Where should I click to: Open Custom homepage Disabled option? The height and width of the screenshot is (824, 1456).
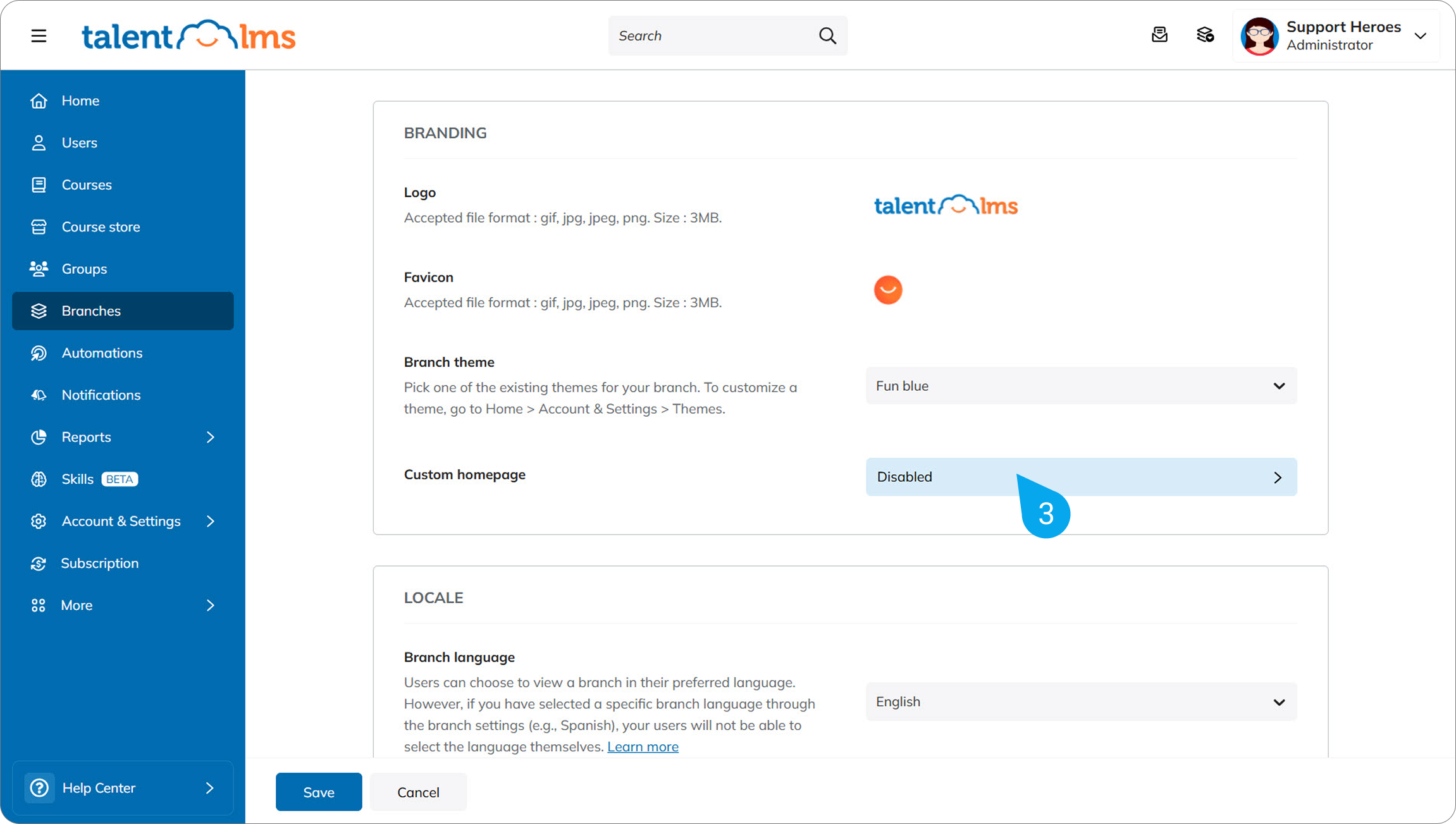(1081, 477)
